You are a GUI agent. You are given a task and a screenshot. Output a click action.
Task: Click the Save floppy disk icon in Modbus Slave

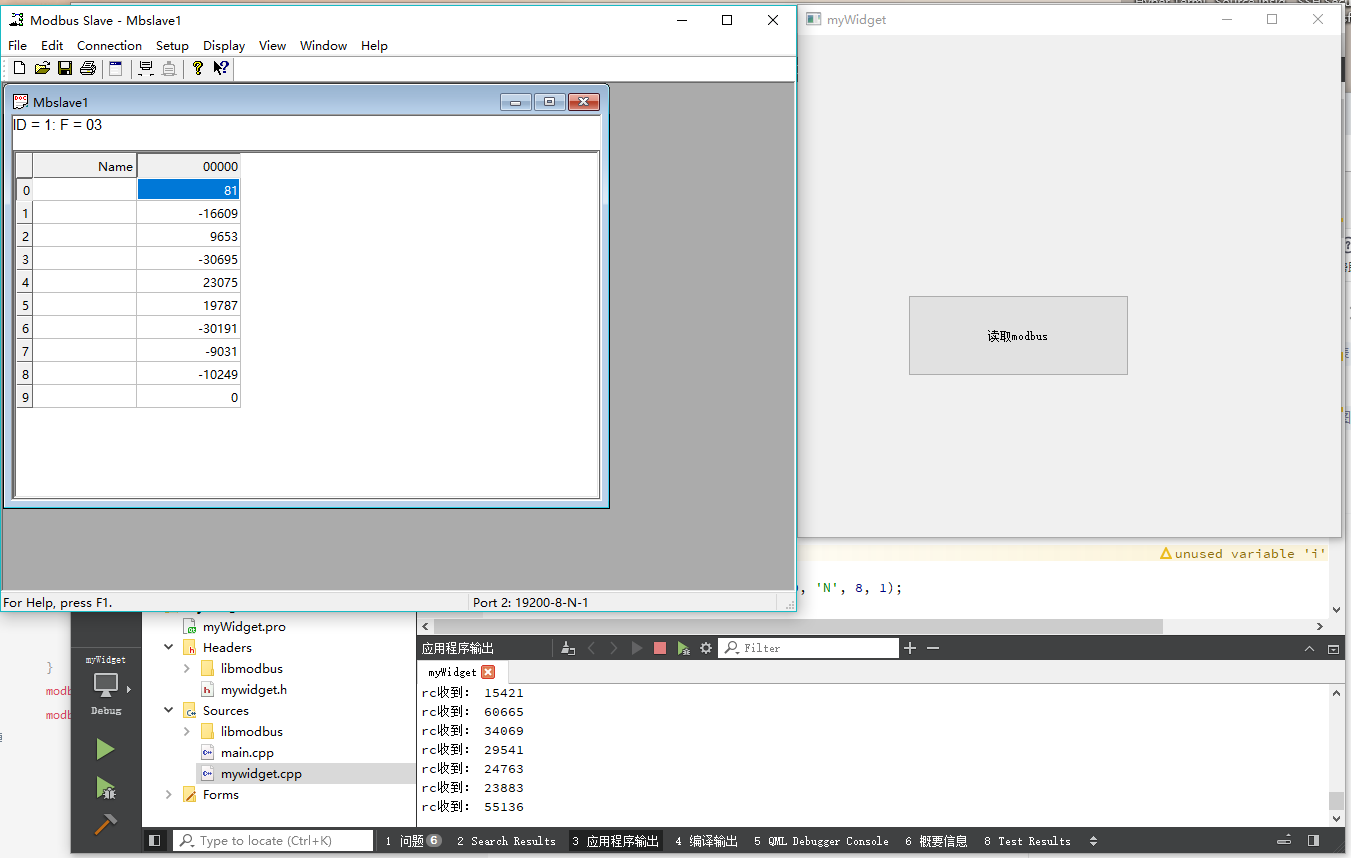[65, 68]
